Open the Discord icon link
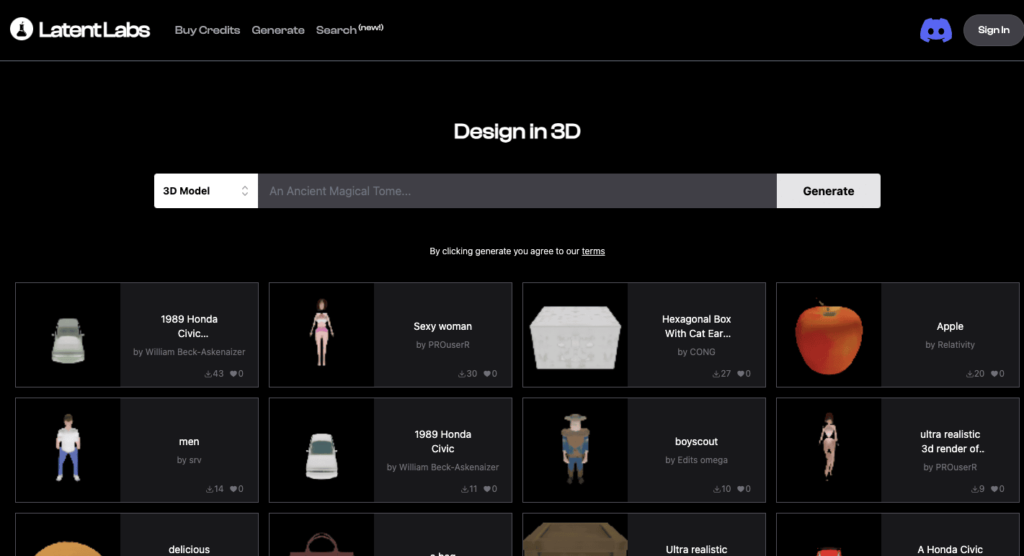This screenshot has height=556, width=1024. click(x=936, y=30)
